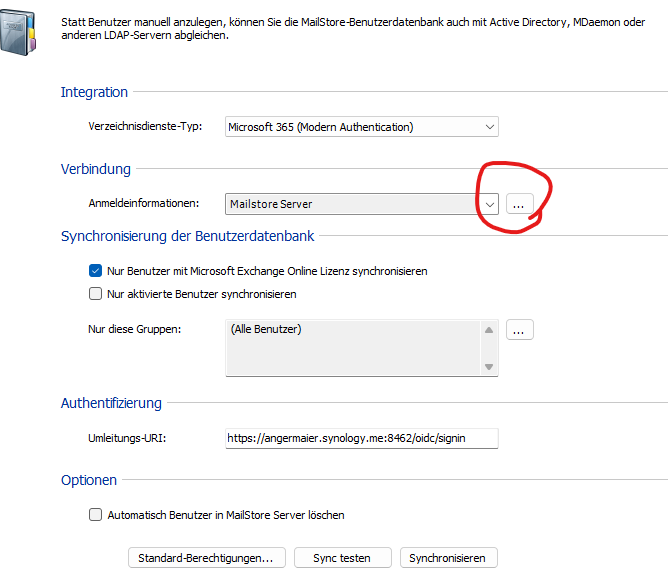Click the groups list scrollbar track
The height and width of the screenshot is (582, 668).
489,349
